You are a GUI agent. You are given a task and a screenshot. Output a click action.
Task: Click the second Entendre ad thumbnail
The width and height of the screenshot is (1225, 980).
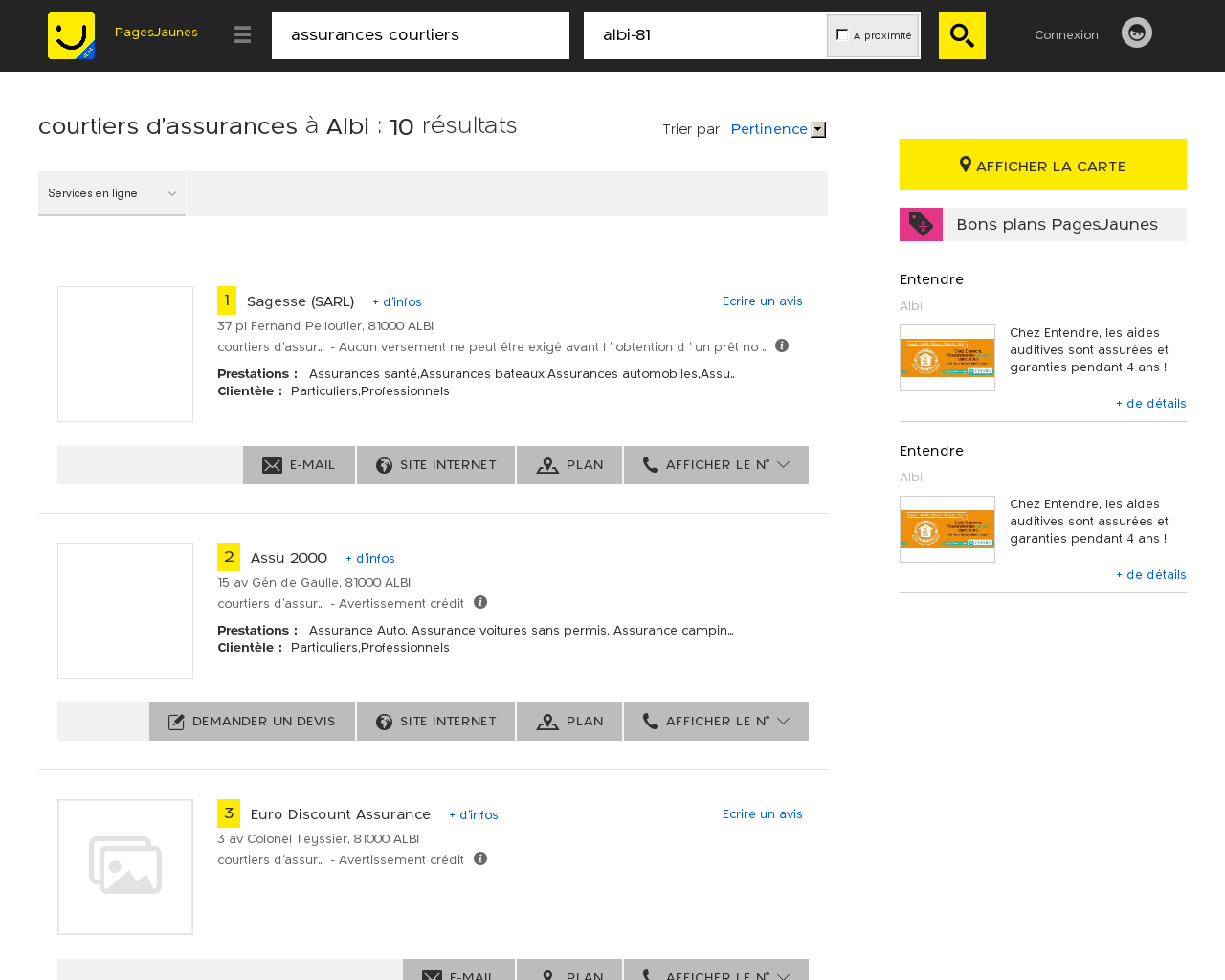(947, 529)
